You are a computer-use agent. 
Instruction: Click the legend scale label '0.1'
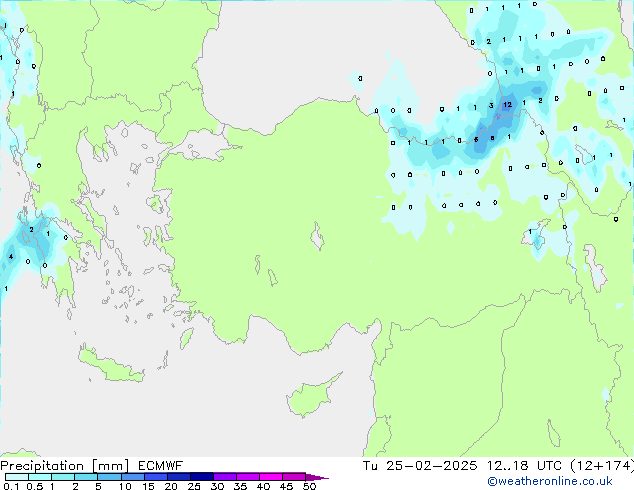click(11, 486)
